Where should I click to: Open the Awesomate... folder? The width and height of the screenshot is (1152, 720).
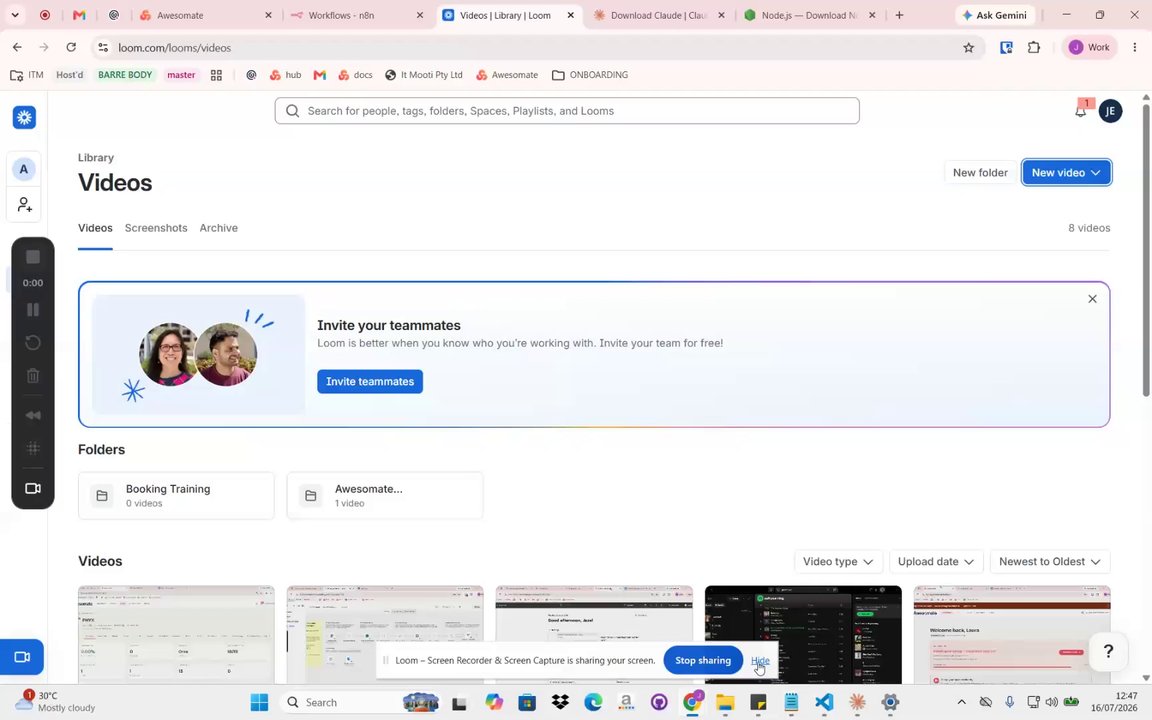385,496
